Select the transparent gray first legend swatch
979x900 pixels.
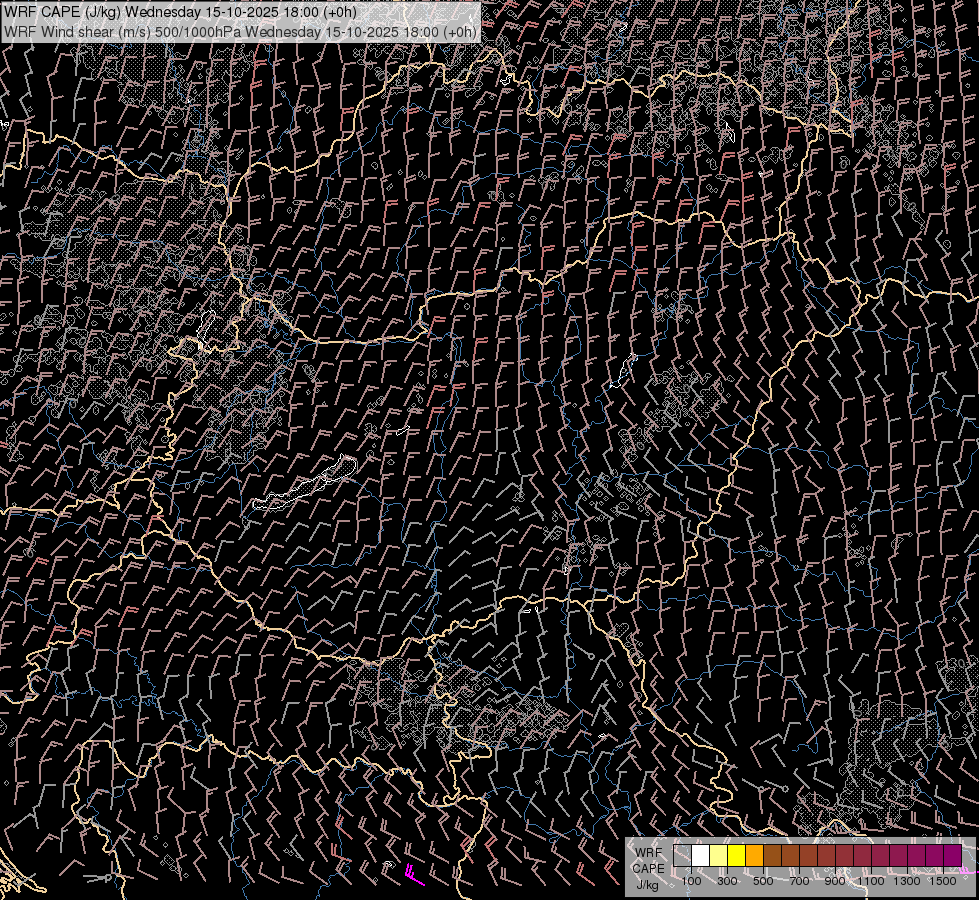[682, 856]
